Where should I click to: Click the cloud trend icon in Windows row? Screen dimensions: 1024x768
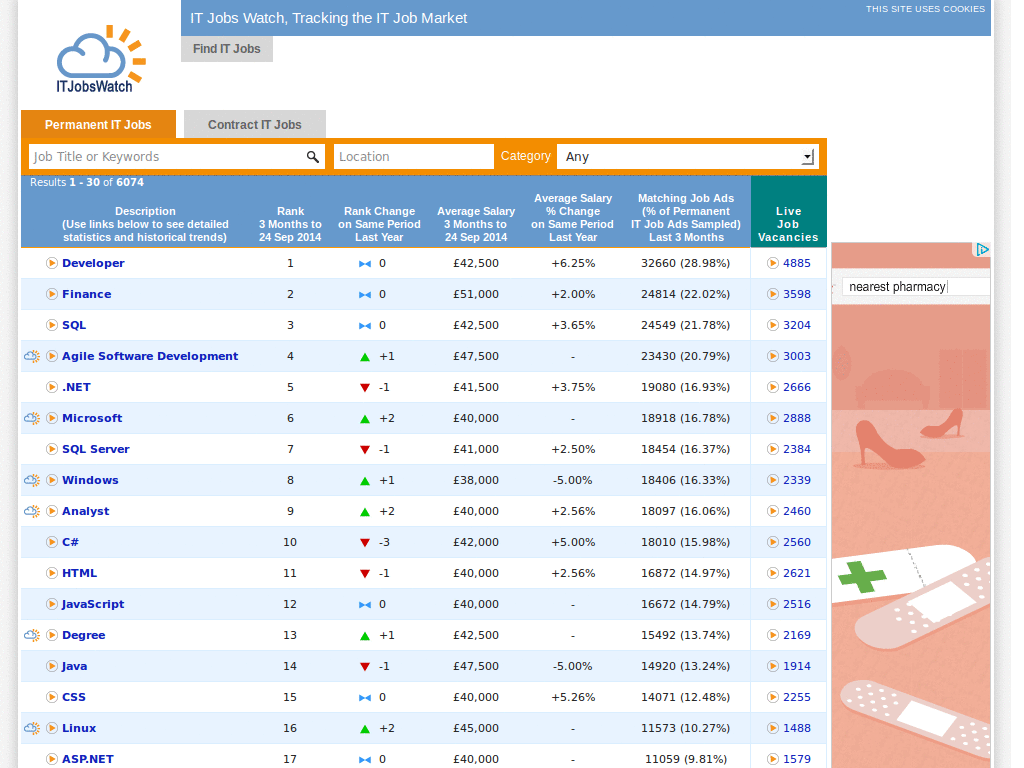point(32,480)
